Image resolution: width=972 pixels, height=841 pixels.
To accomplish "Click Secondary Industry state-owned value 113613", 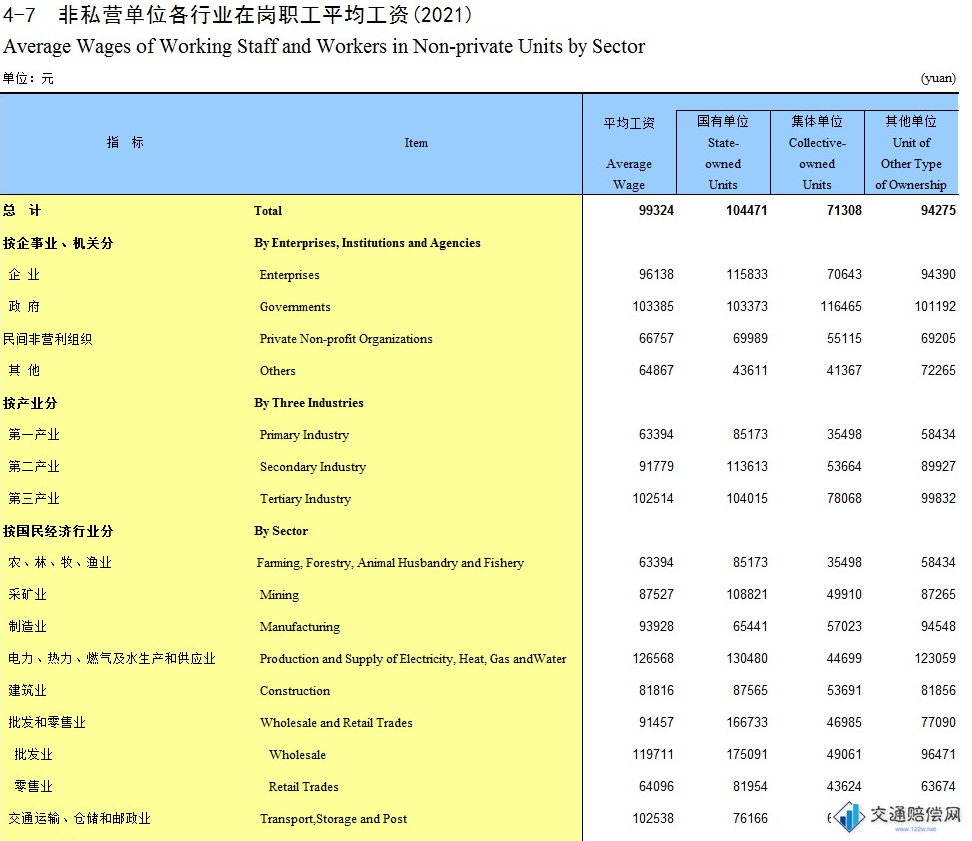I will [747, 466].
